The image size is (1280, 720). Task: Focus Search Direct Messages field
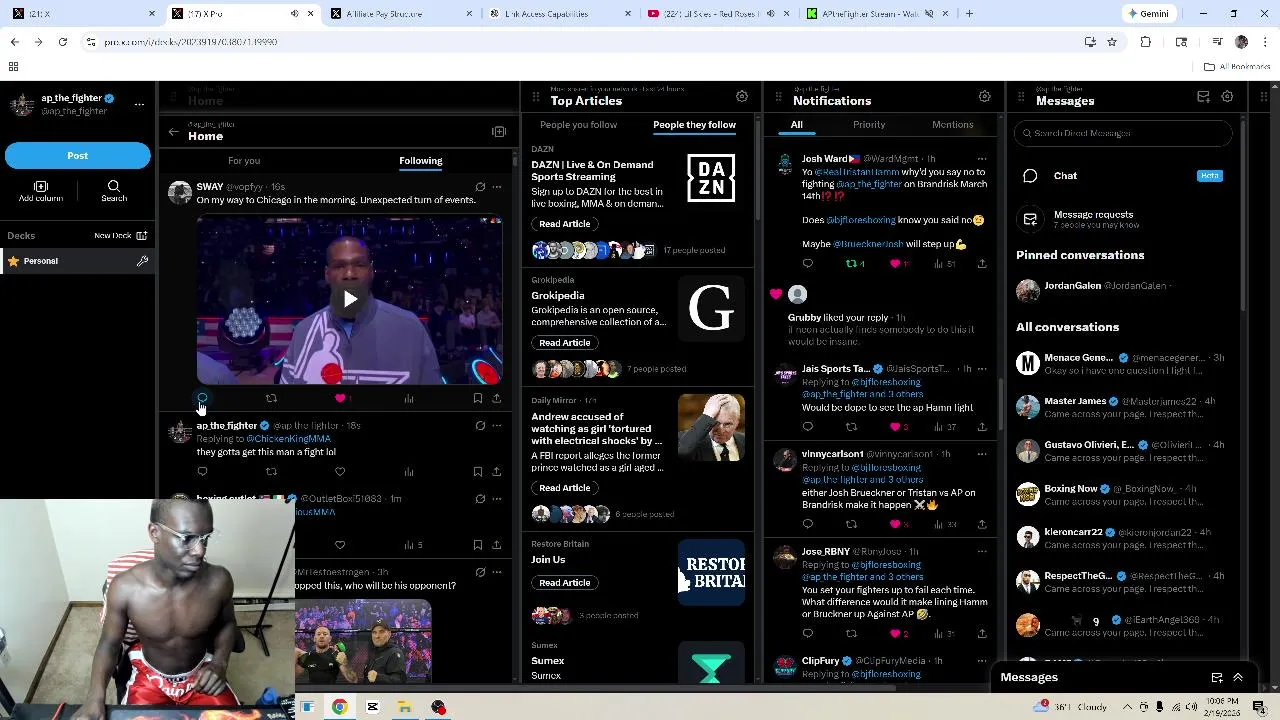point(1123,133)
